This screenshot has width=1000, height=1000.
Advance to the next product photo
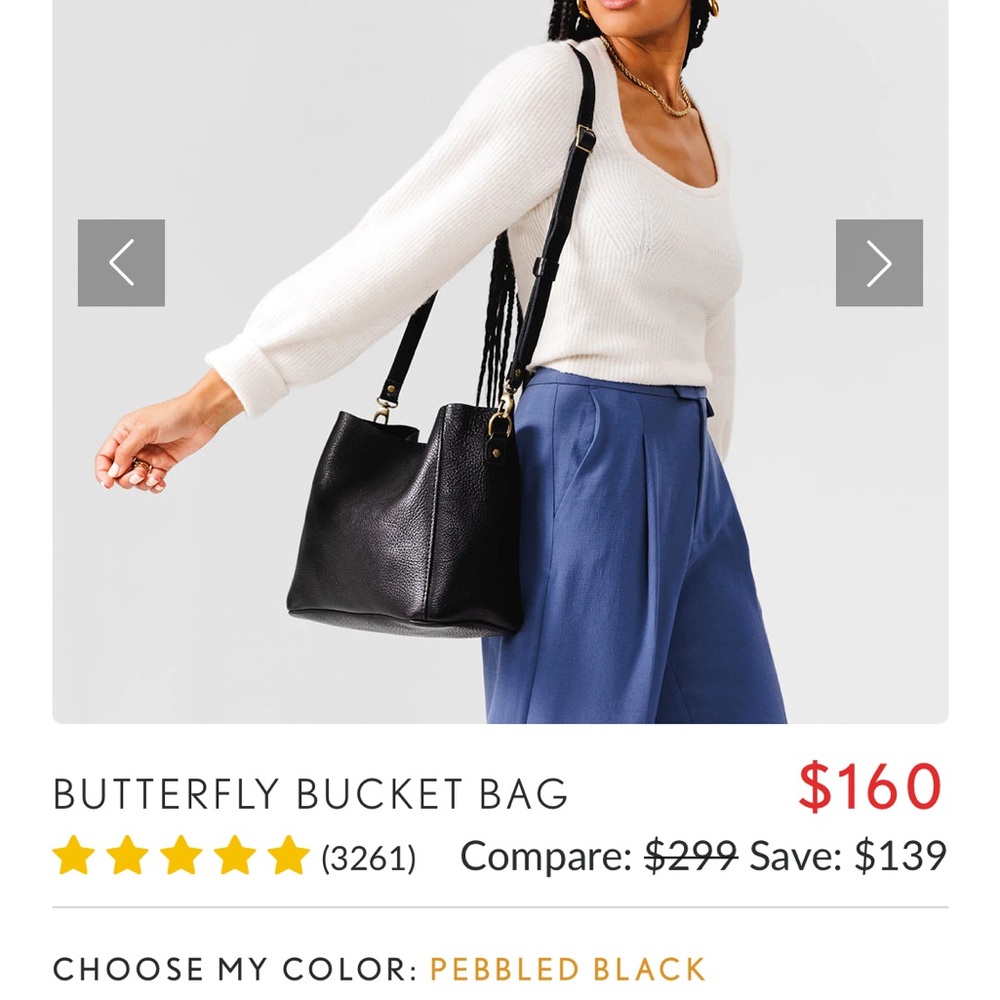point(879,263)
